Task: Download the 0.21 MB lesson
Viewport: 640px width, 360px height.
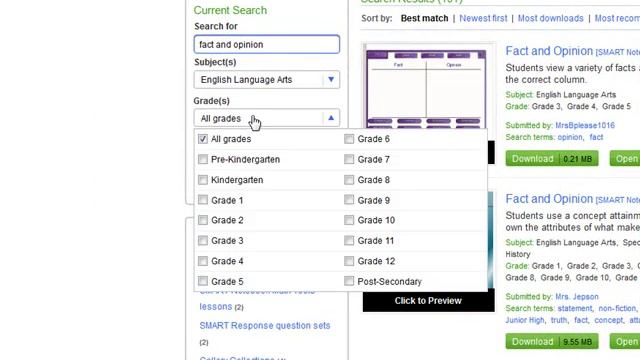Action: (552, 158)
